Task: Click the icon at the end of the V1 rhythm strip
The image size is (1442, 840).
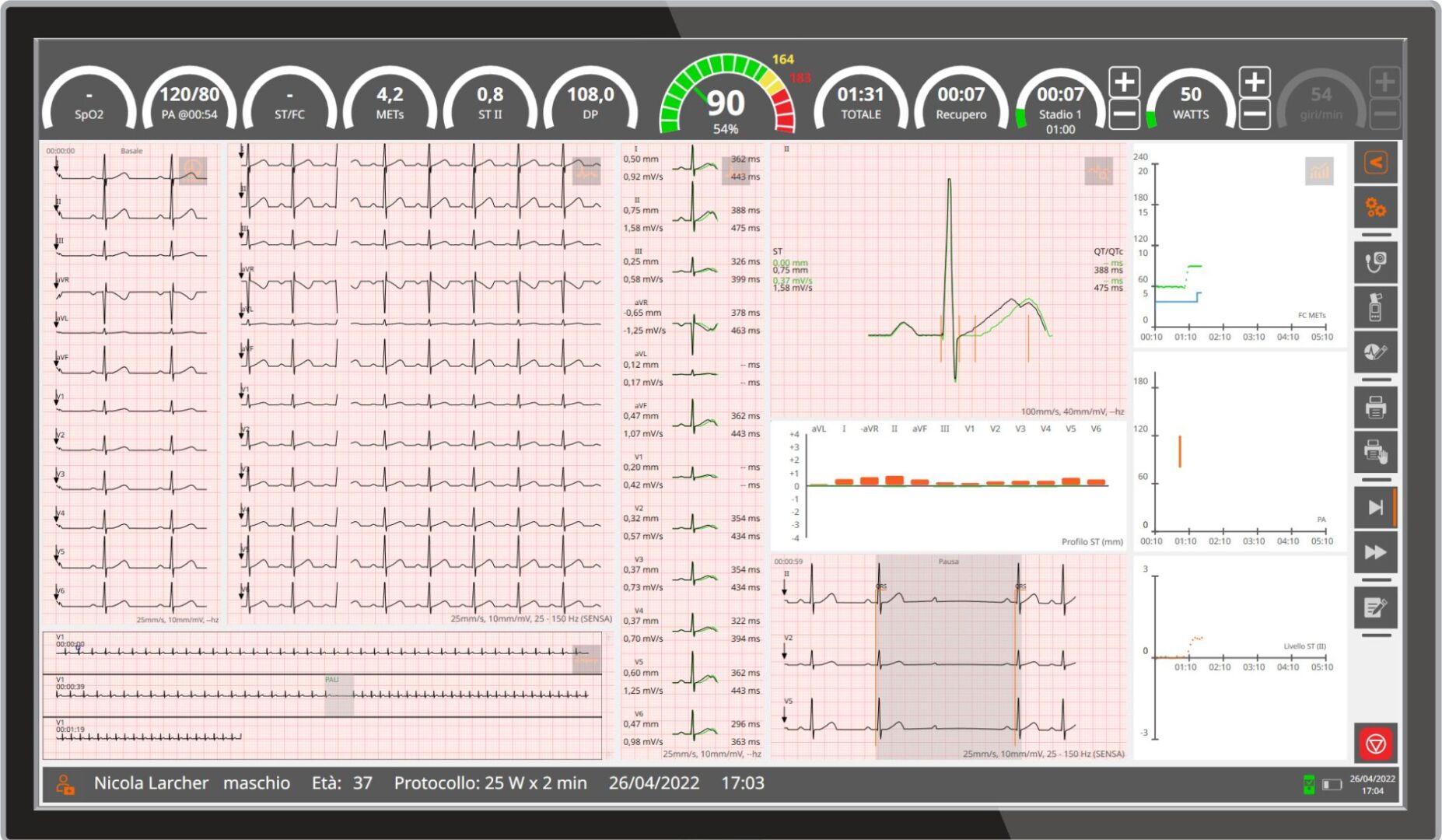Action: point(586,660)
